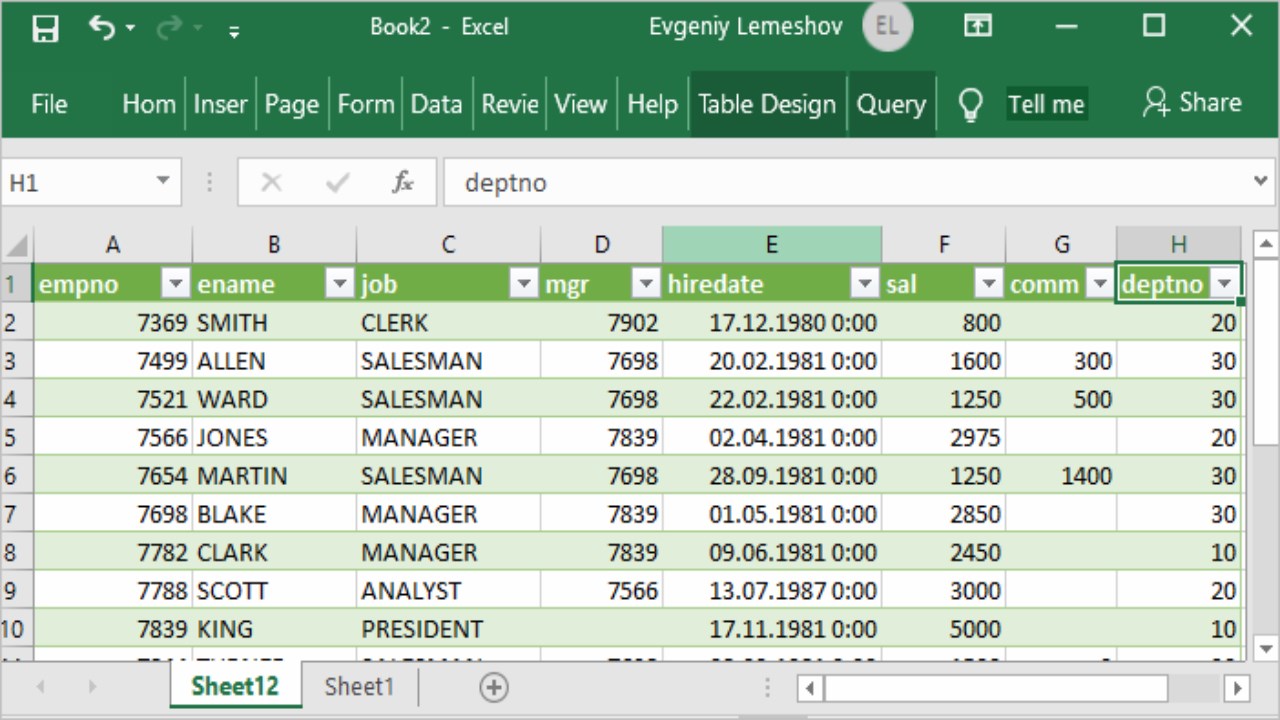This screenshot has width=1280, height=720.
Task: Open the mgr filter dropdown
Action: coord(646,284)
